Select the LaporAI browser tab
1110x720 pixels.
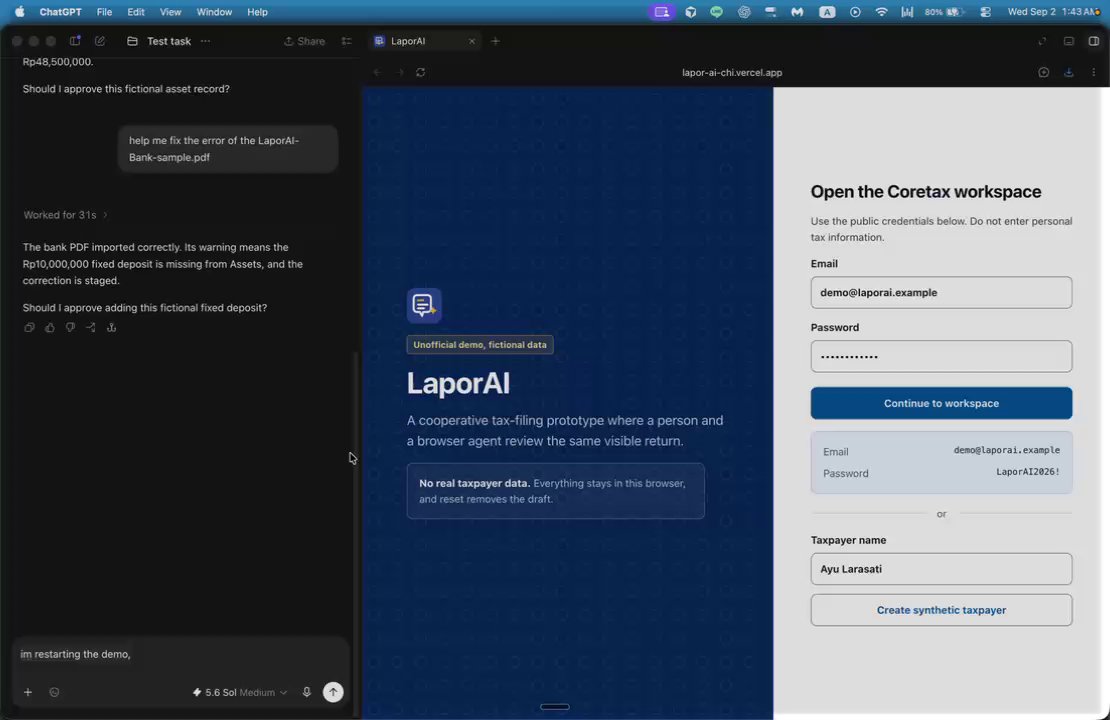[425, 41]
